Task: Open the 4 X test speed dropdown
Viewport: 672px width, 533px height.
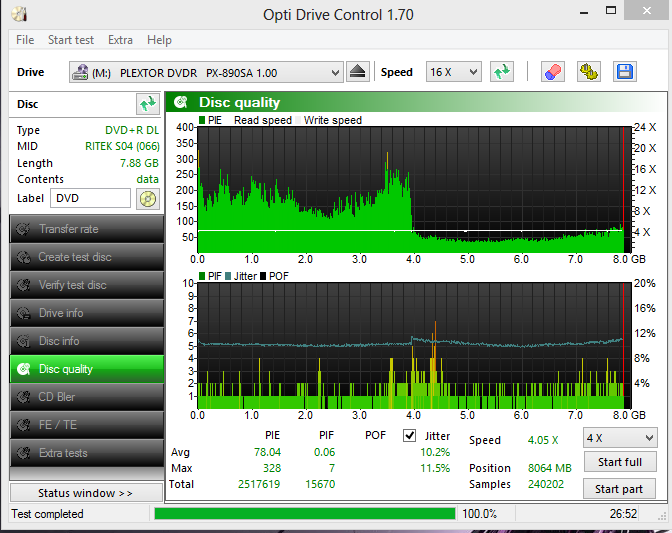Action: coord(620,438)
